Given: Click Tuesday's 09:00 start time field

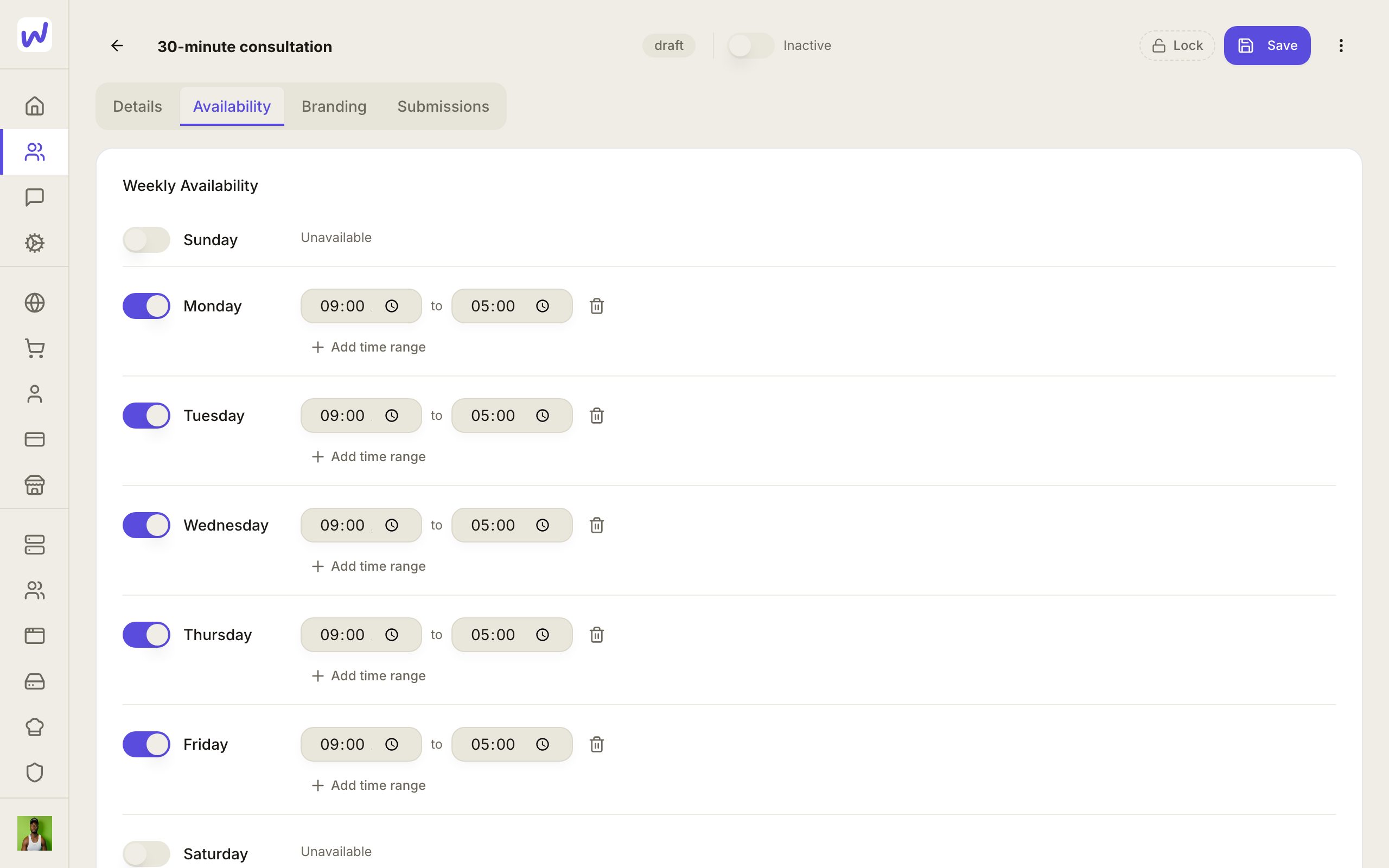Looking at the screenshot, I should click(361, 416).
